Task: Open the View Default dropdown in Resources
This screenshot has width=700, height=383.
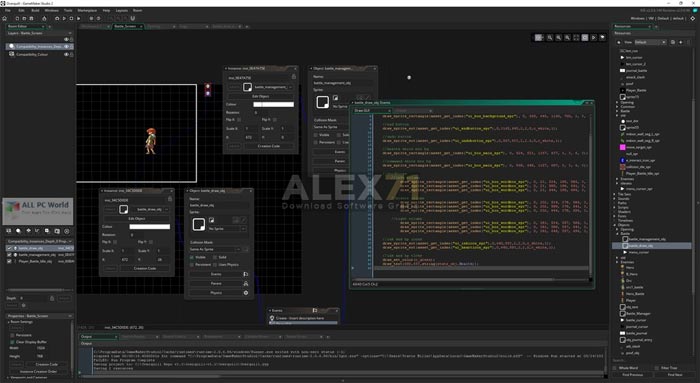Action: click(650, 42)
